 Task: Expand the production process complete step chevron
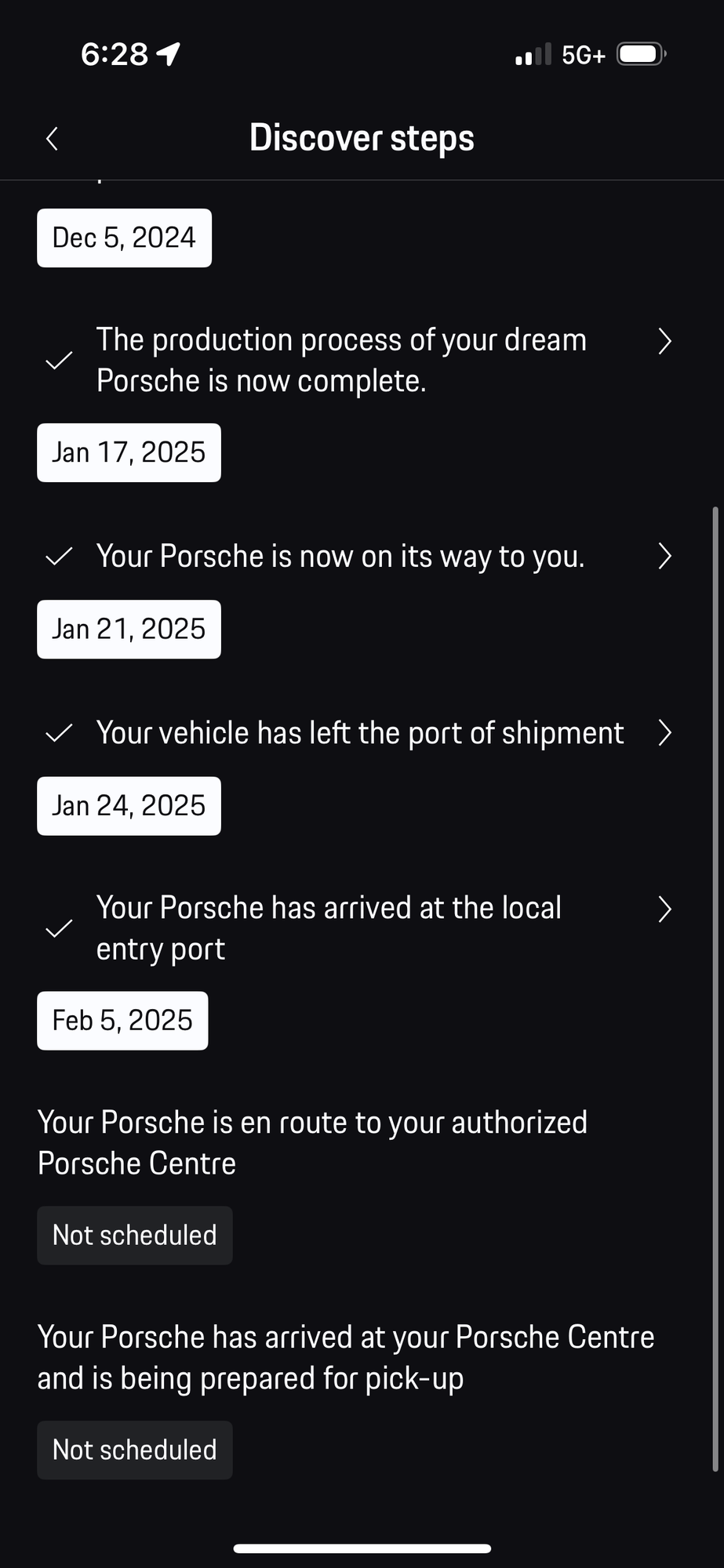coord(664,341)
